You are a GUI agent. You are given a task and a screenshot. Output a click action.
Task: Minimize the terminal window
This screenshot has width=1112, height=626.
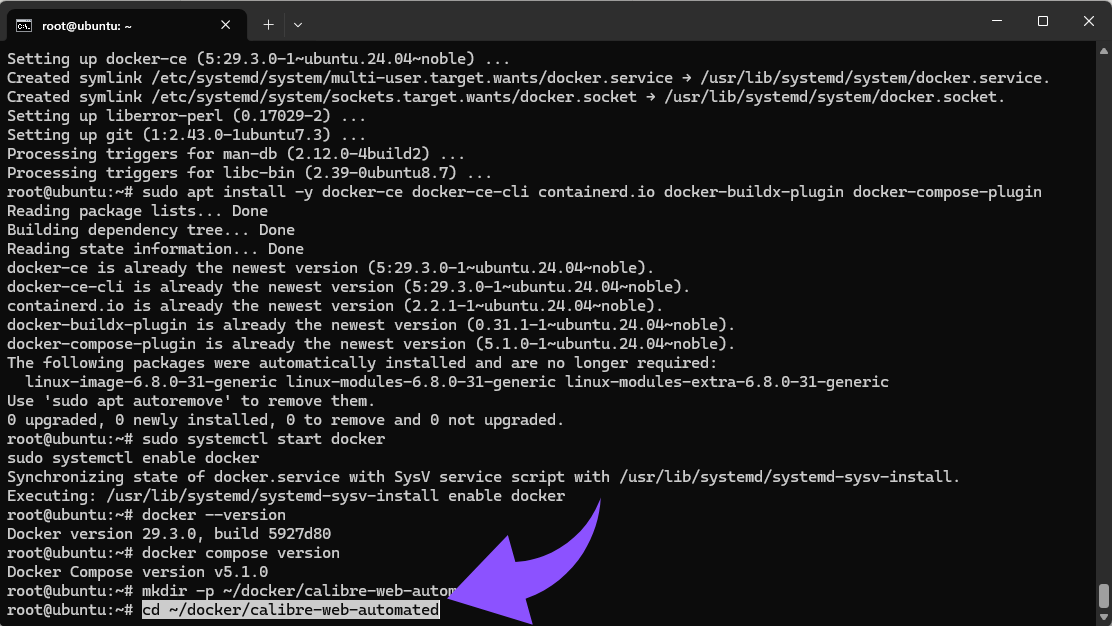[997, 21]
